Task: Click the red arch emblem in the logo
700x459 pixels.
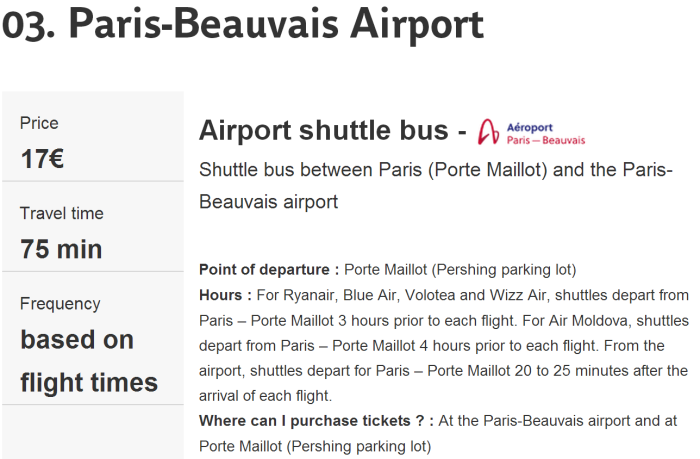Action: 488,132
